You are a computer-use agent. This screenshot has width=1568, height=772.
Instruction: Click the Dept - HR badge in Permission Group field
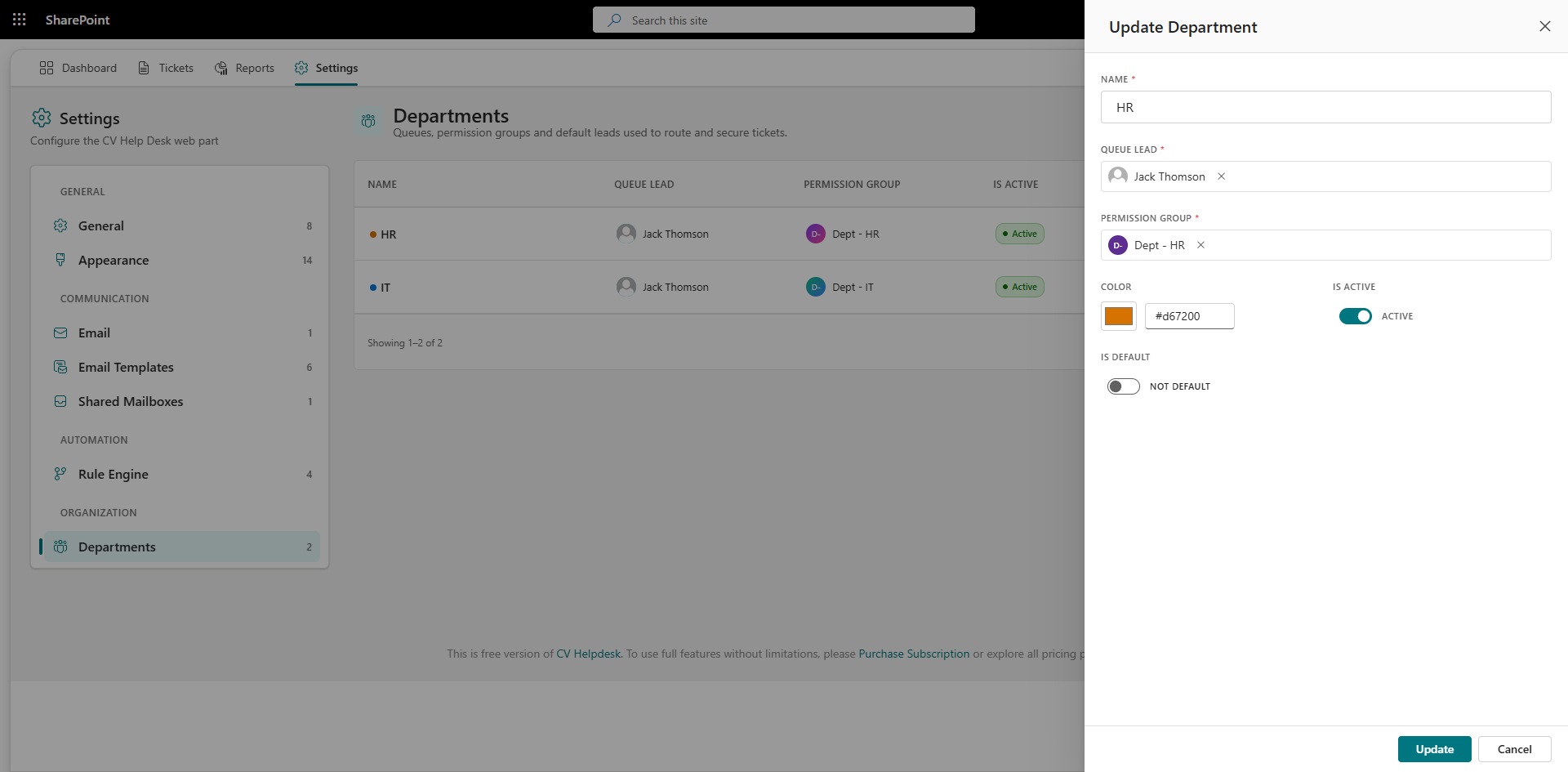tap(1118, 245)
